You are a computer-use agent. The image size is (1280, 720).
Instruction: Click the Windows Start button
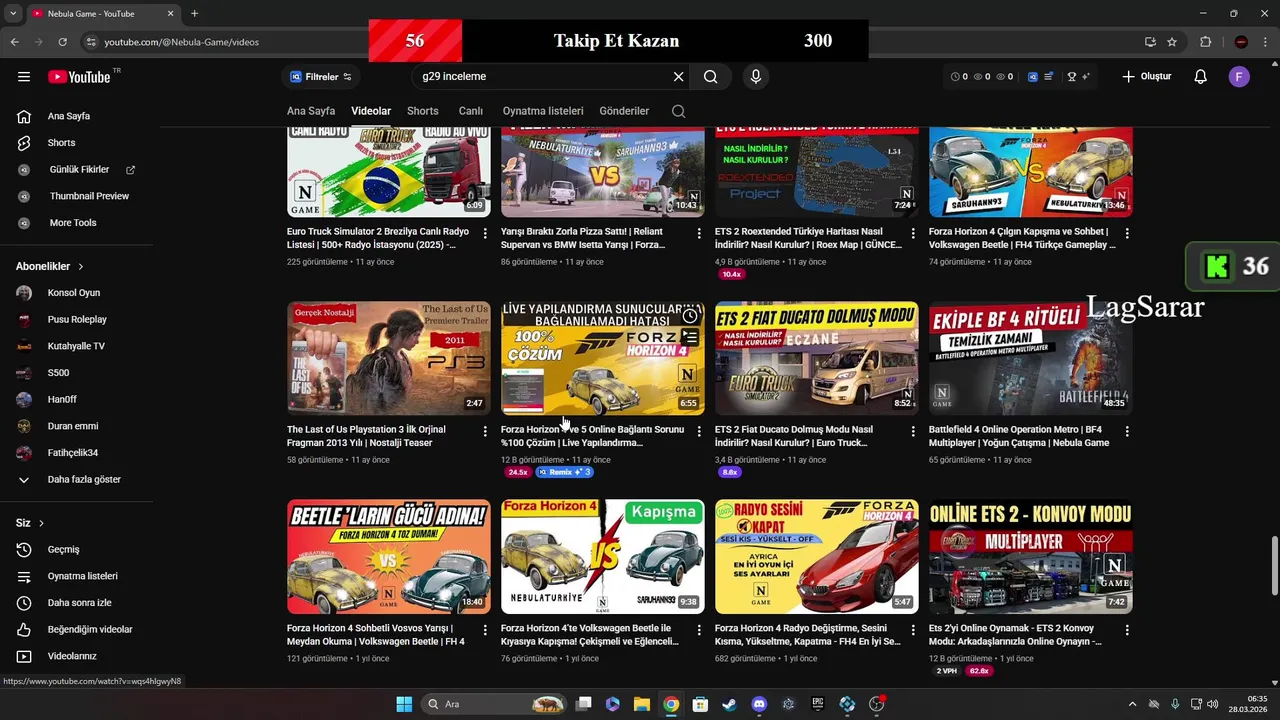(x=404, y=704)
